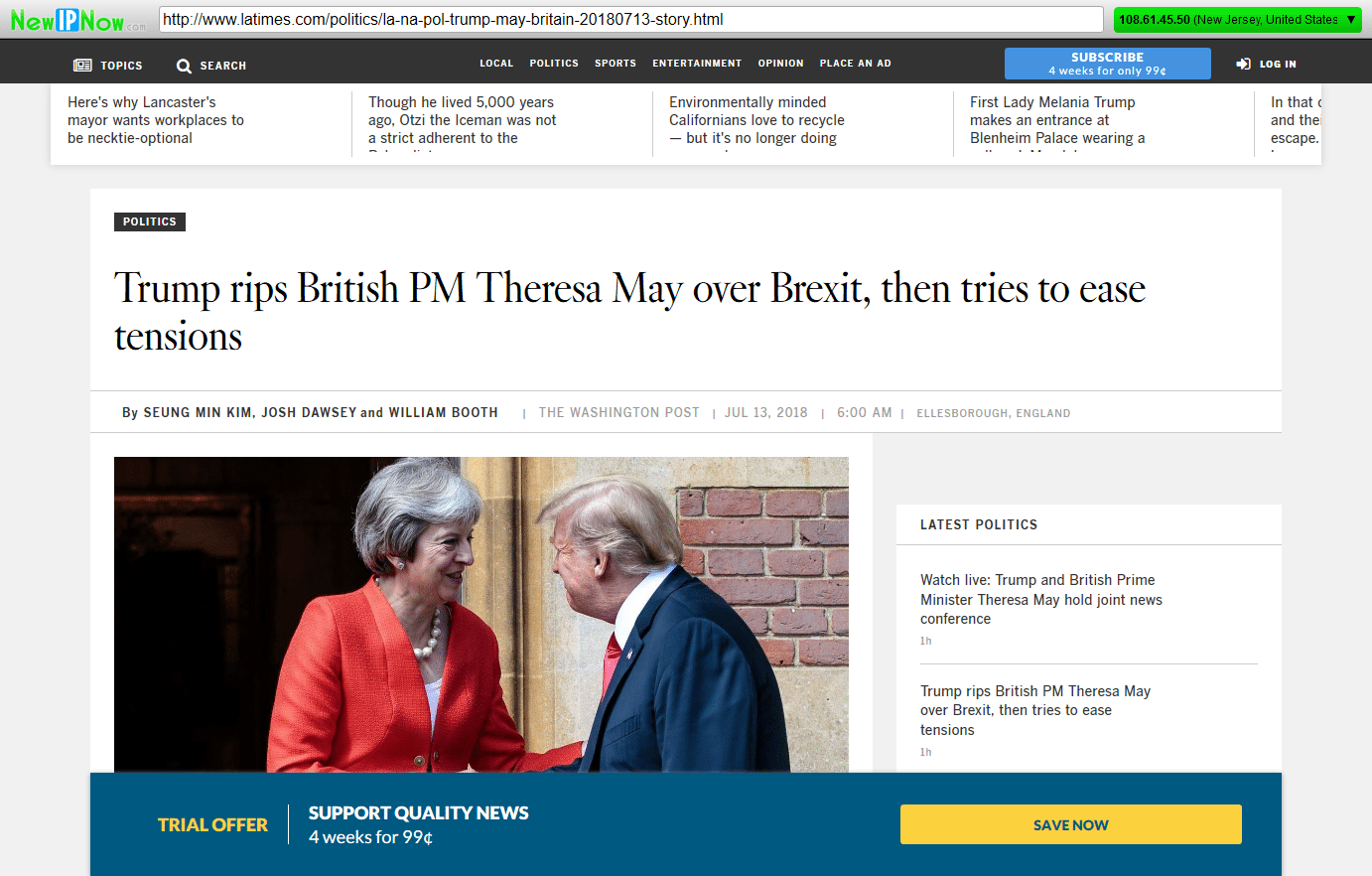Viewport: 1372px width, 876px height.
Task: Select the 108.61.45.50 New Jersey IP selector
Action: 1237,20
